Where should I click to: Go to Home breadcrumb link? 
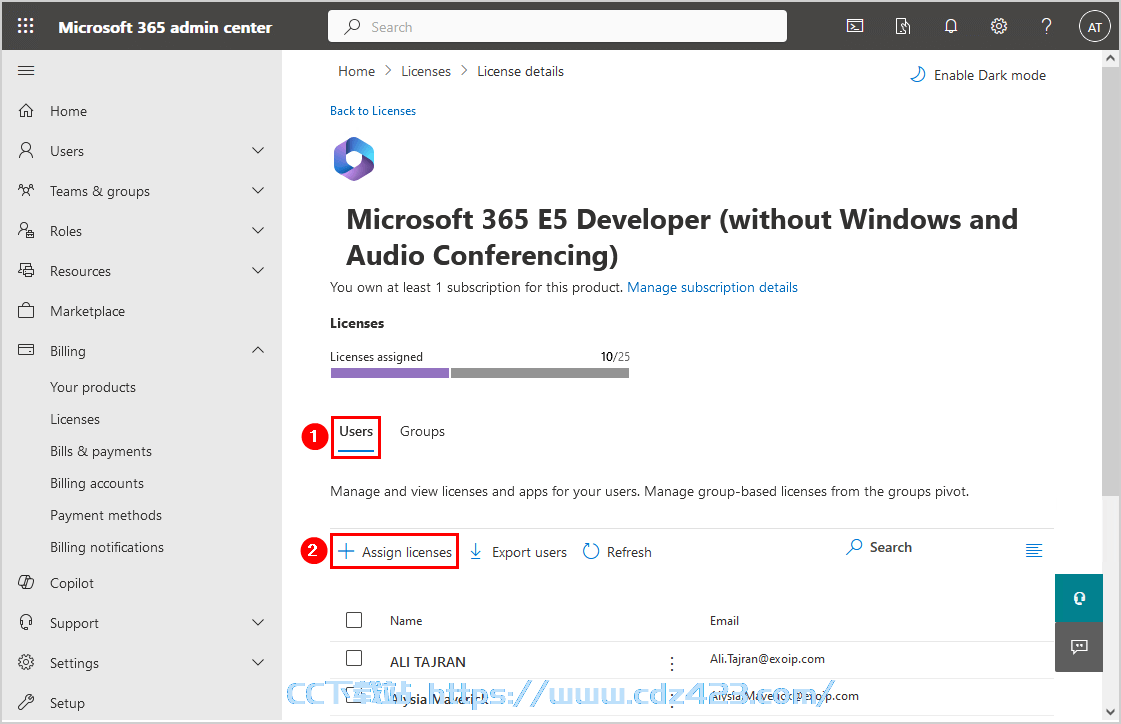click(356, 71)
